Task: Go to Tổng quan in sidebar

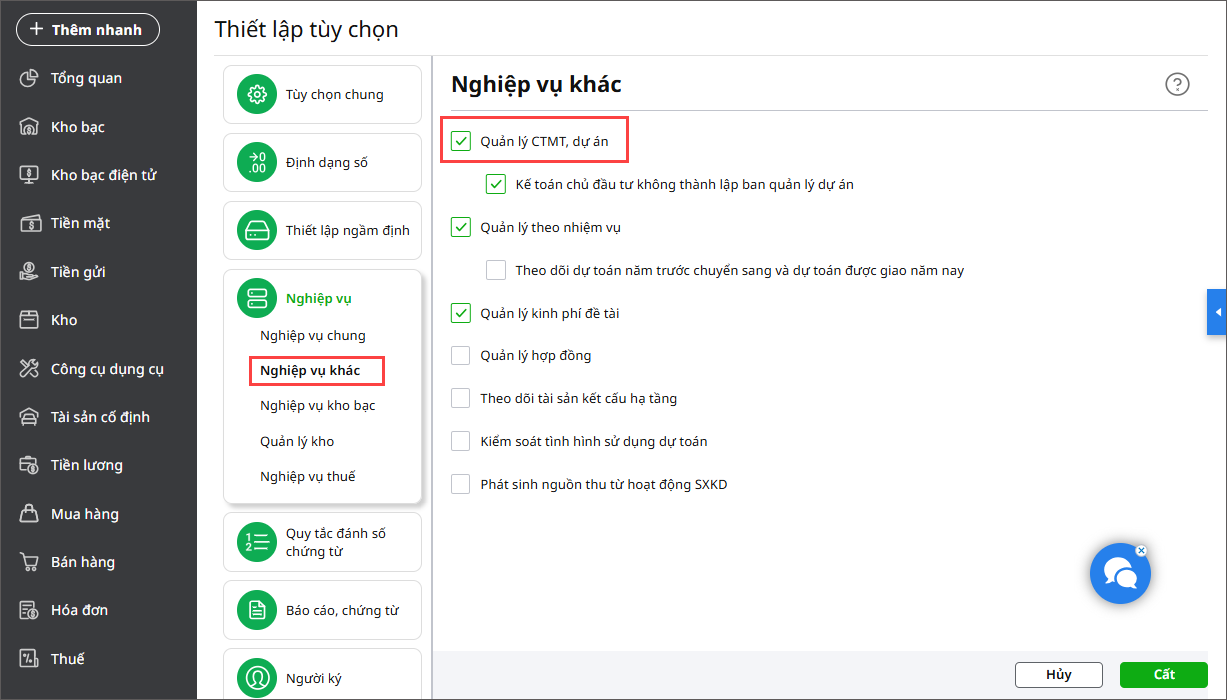Action: [87, 78]
